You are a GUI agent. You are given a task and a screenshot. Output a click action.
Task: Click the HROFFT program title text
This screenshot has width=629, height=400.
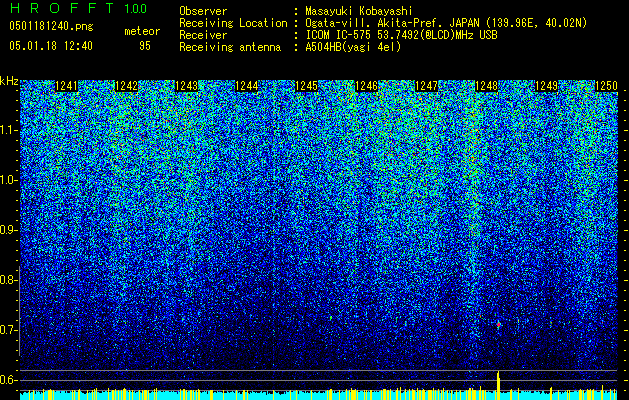tap(63, 8)
